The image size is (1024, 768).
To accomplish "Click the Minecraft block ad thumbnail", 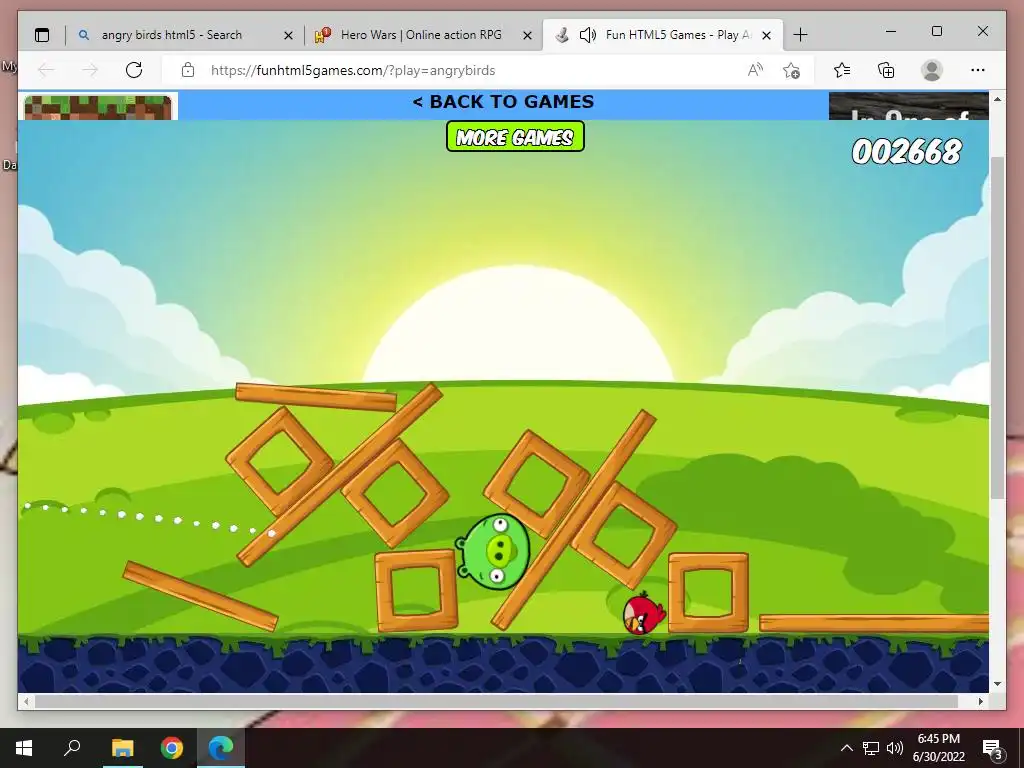I will [x=98, y=108].
